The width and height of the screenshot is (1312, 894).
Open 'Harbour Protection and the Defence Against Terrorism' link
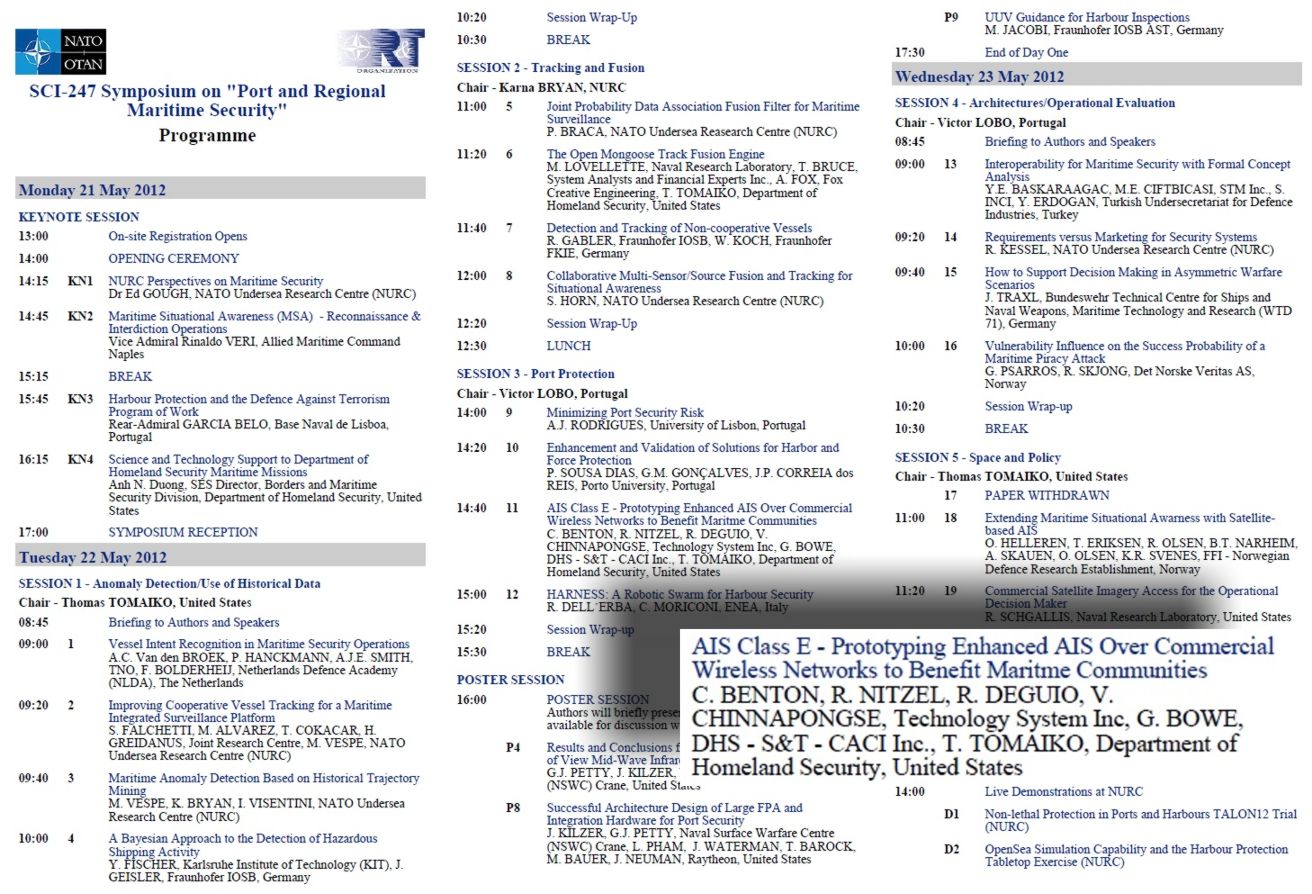click(x=249, y=405)
